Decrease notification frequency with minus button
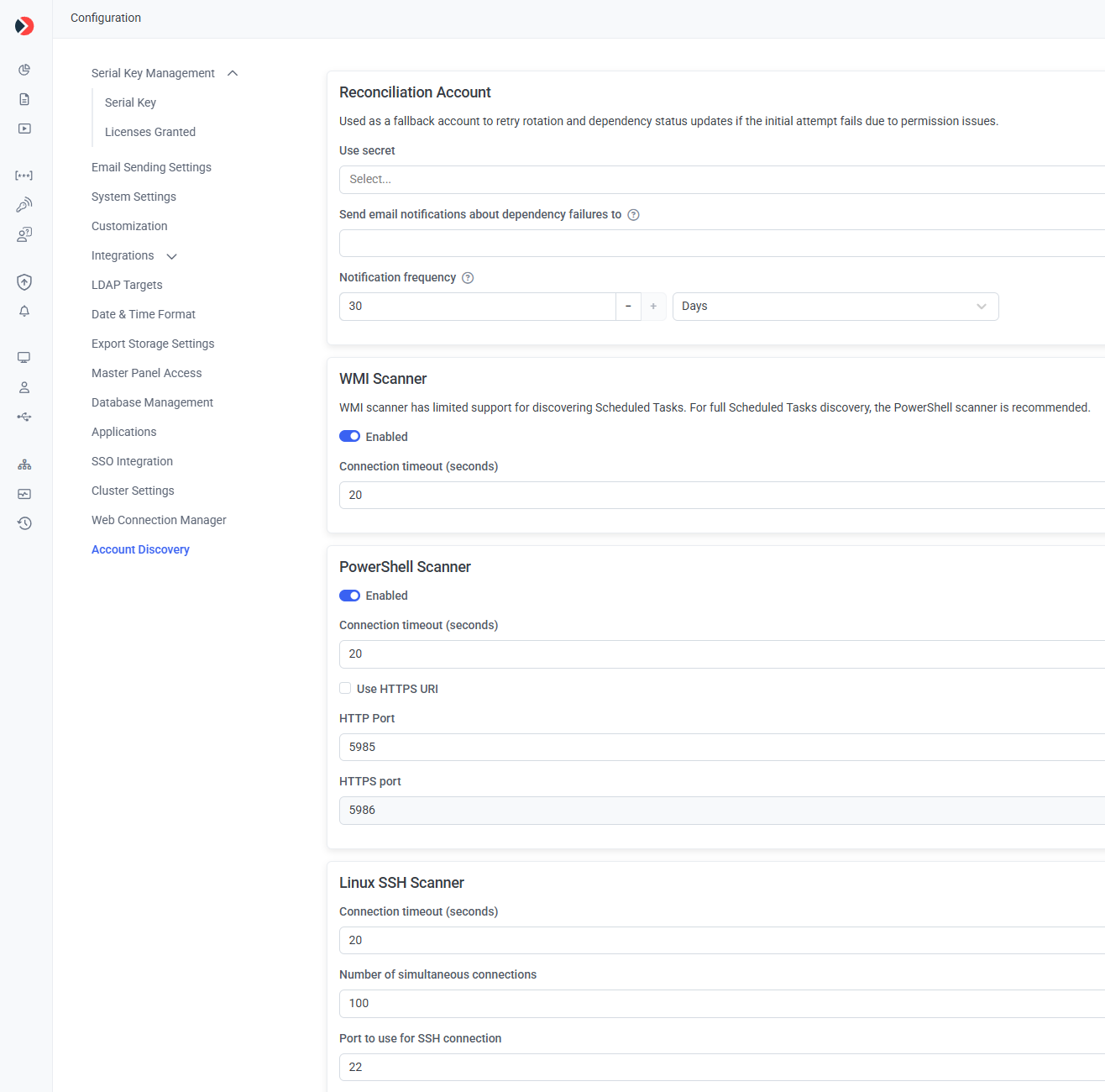Image resolution: width=1105 pixels, height=1092 pixels. click(628, 307)
